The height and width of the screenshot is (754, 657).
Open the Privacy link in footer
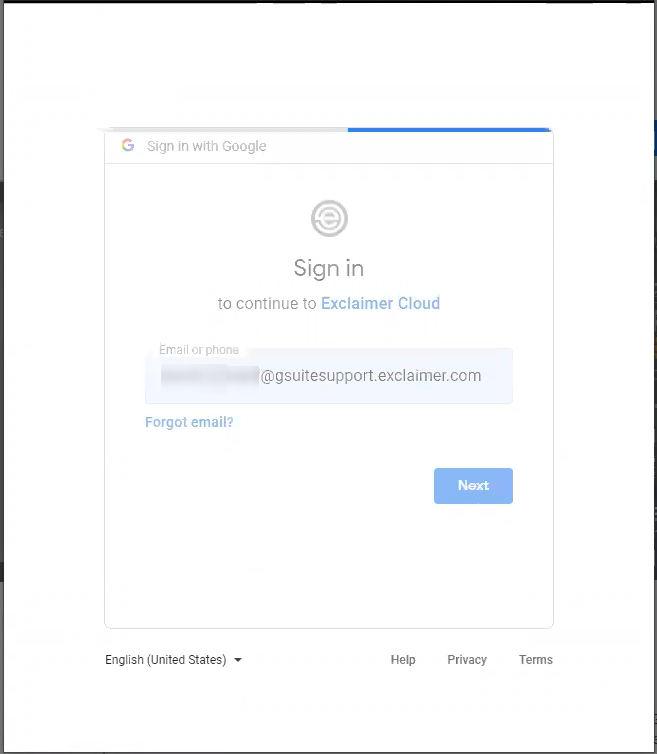coord(467,660)
